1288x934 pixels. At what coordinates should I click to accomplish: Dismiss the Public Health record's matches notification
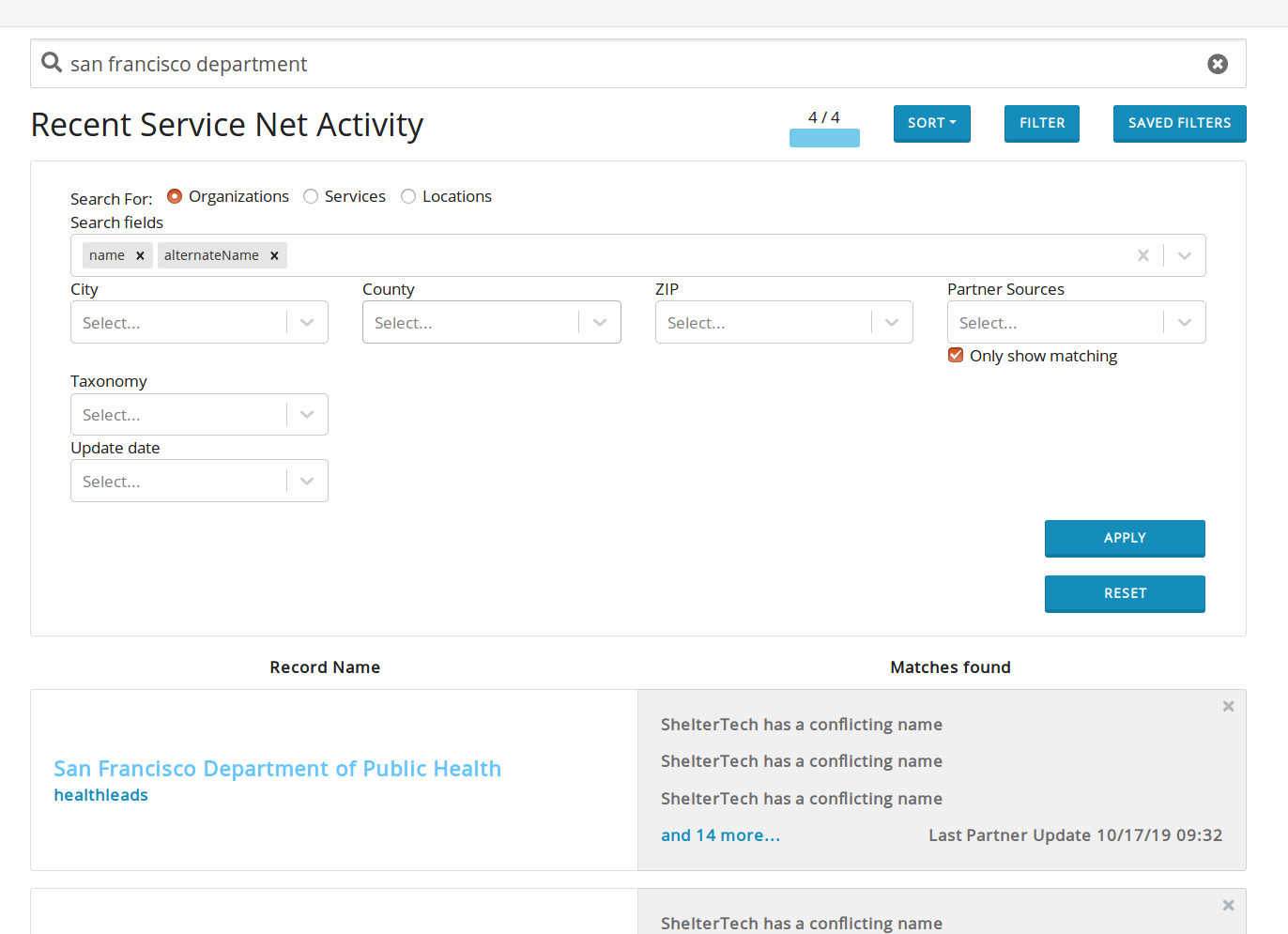tap(1228, 706)
